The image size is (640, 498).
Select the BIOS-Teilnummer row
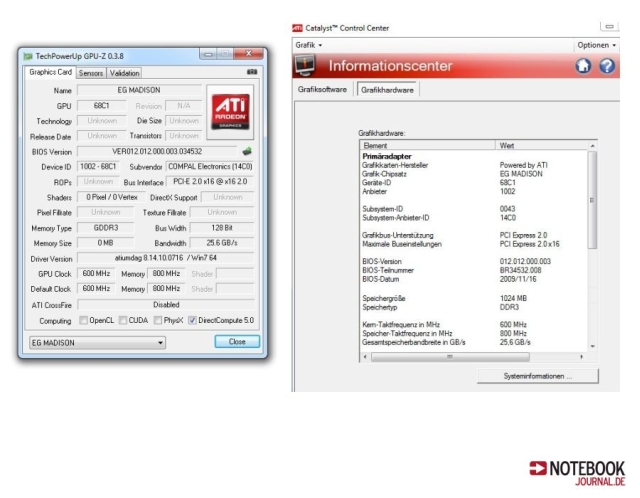pyautogui.click(x=473, y=270)
